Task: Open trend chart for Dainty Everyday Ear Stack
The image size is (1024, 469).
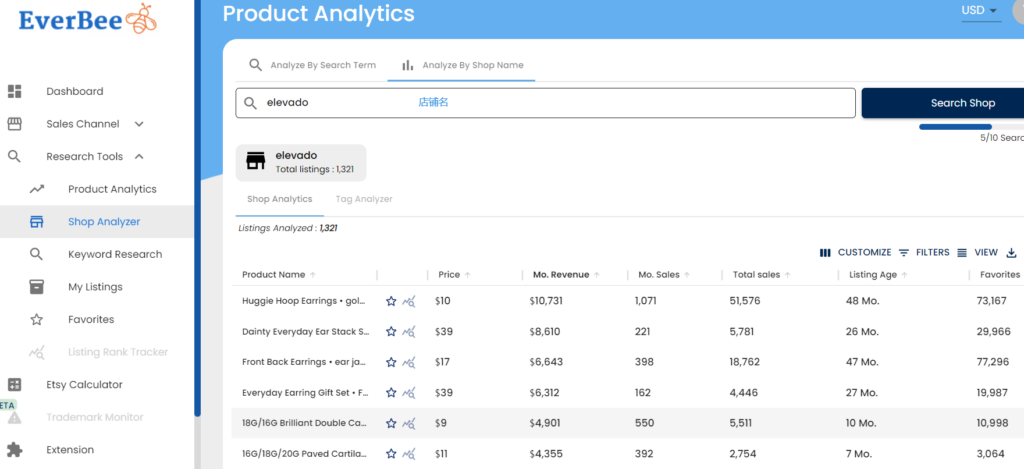Action: click(x=408, y=332)
